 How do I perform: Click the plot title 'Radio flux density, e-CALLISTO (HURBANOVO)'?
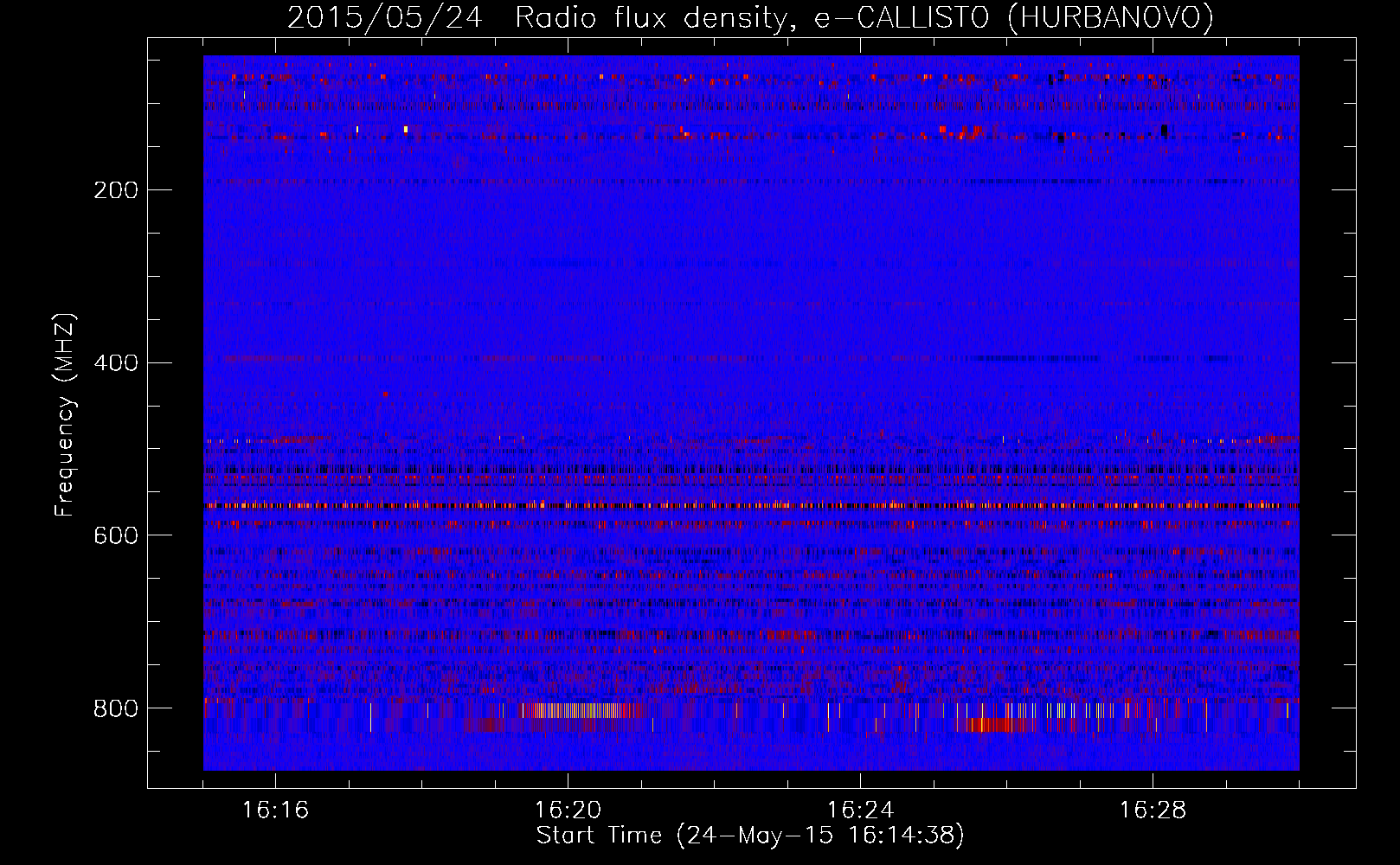point(864,18)
